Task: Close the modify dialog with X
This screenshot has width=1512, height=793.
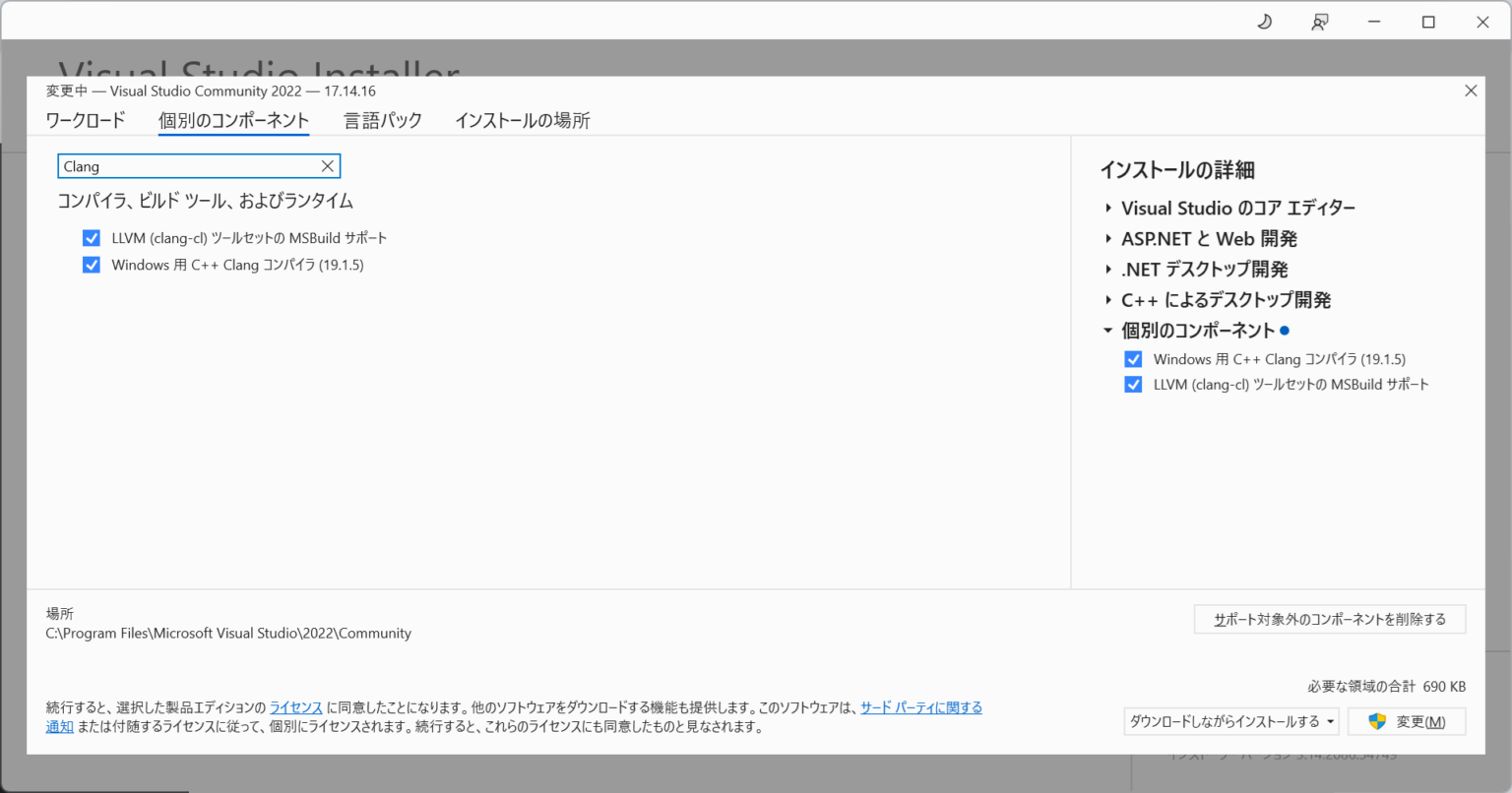Action: tap(1471, 91)
